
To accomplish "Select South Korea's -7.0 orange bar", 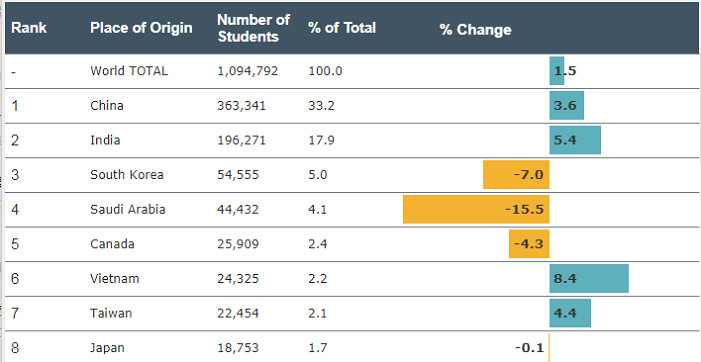I will point(516,175).
